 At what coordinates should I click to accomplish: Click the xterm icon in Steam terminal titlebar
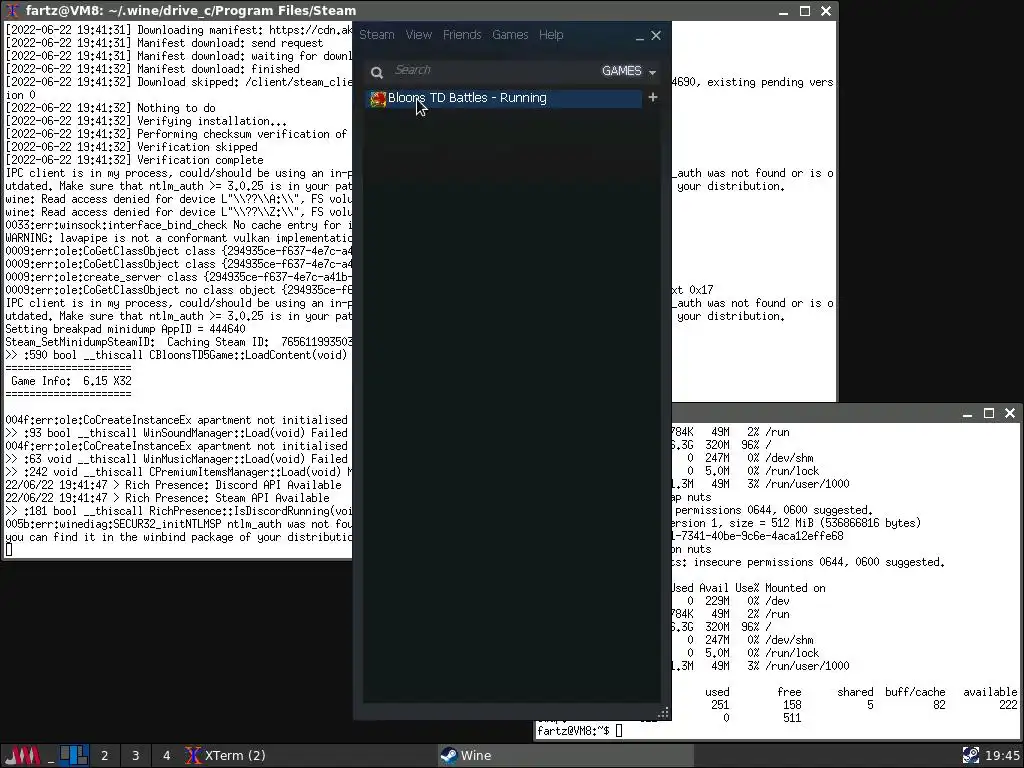(x=13, y=10)
